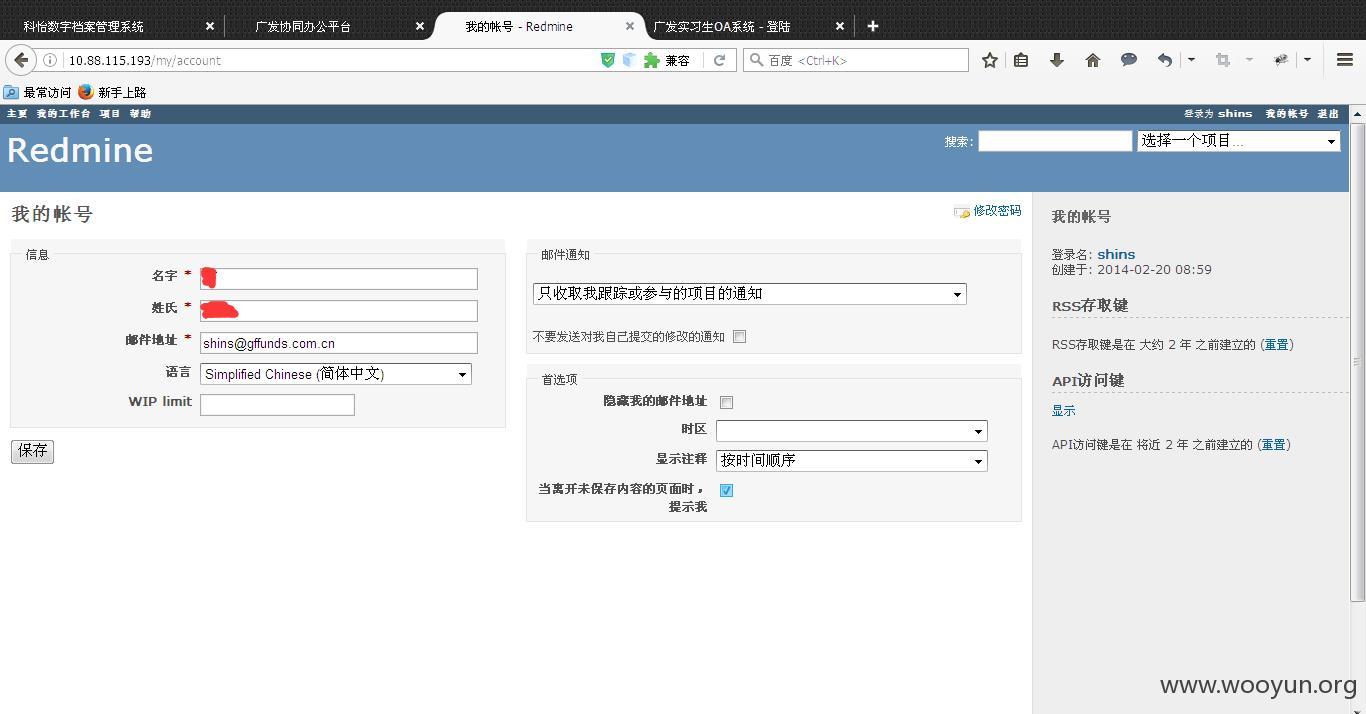Screen dimensions: 1366x714
Task: Expand the dropdown arrow next to bug icon
Action: click(1307, 60)
